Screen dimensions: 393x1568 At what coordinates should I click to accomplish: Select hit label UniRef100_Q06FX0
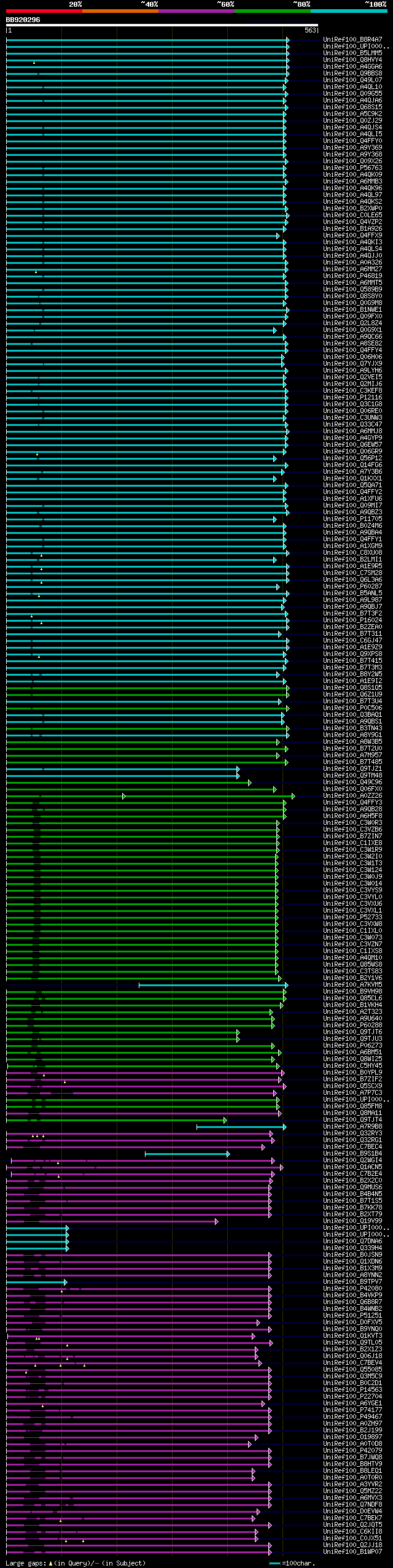[352, 789]
